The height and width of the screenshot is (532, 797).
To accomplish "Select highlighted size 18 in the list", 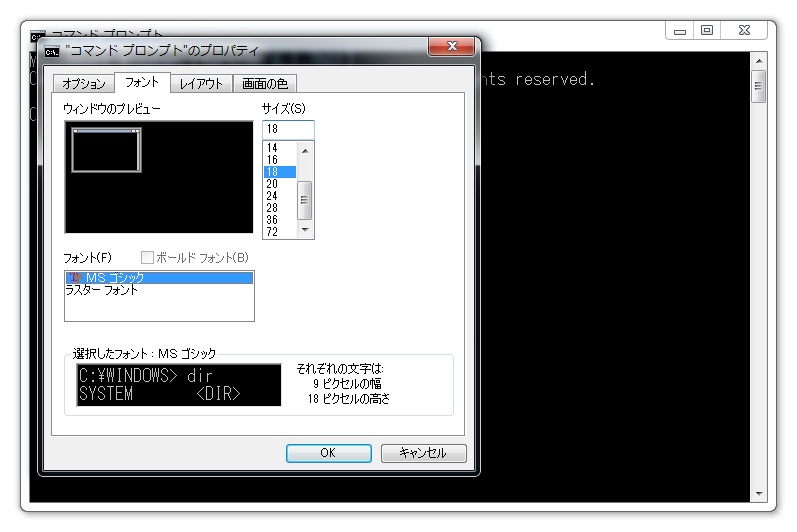I will coord(280,172).
